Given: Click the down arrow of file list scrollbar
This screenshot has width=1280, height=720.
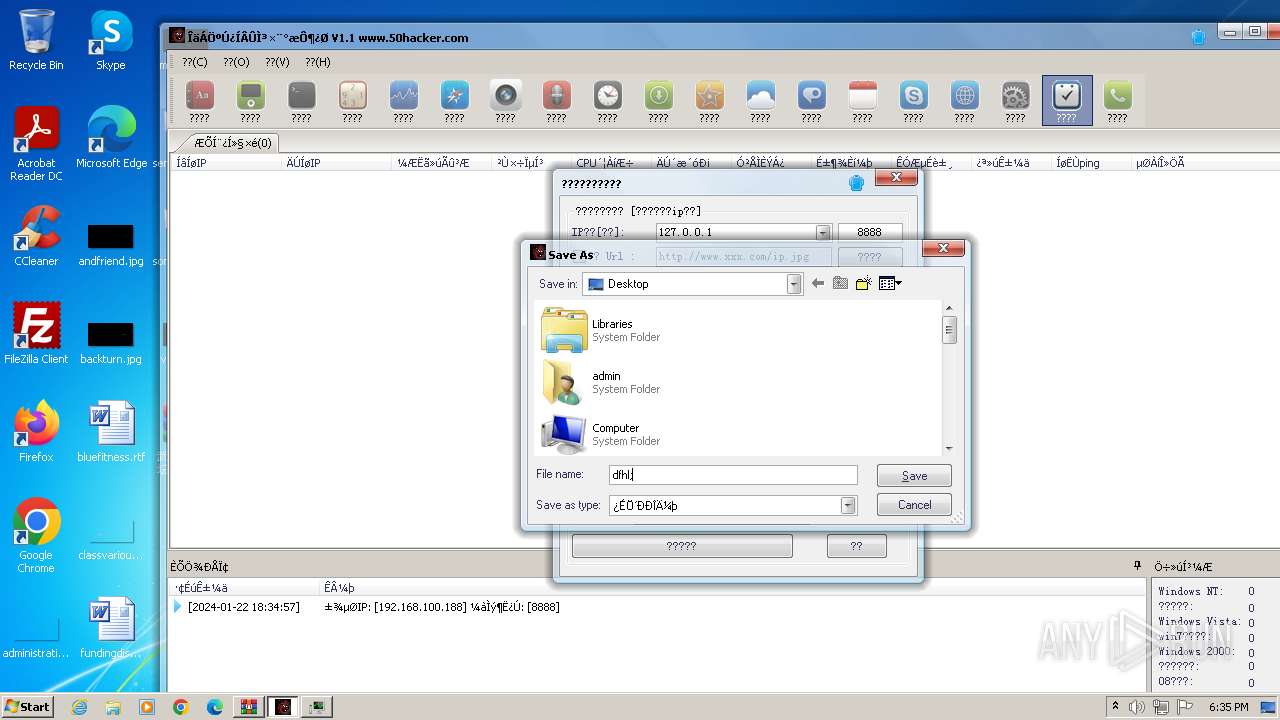Looking at the screenshot, I should click(x=949, y=449).
